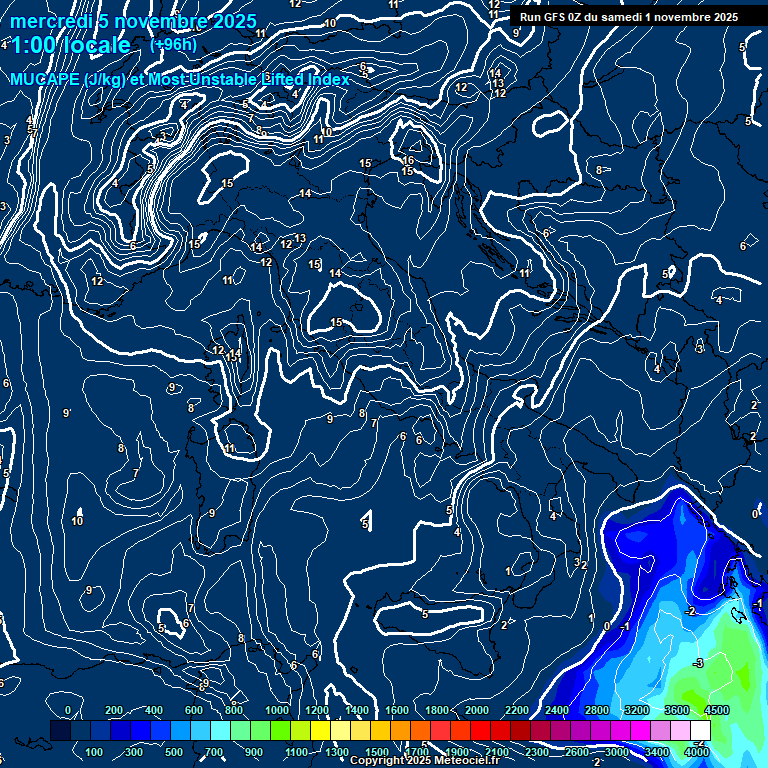Click legend label "4000"
Screen dimensions: 768x768
pyautogui.click(x=696, y=752)
